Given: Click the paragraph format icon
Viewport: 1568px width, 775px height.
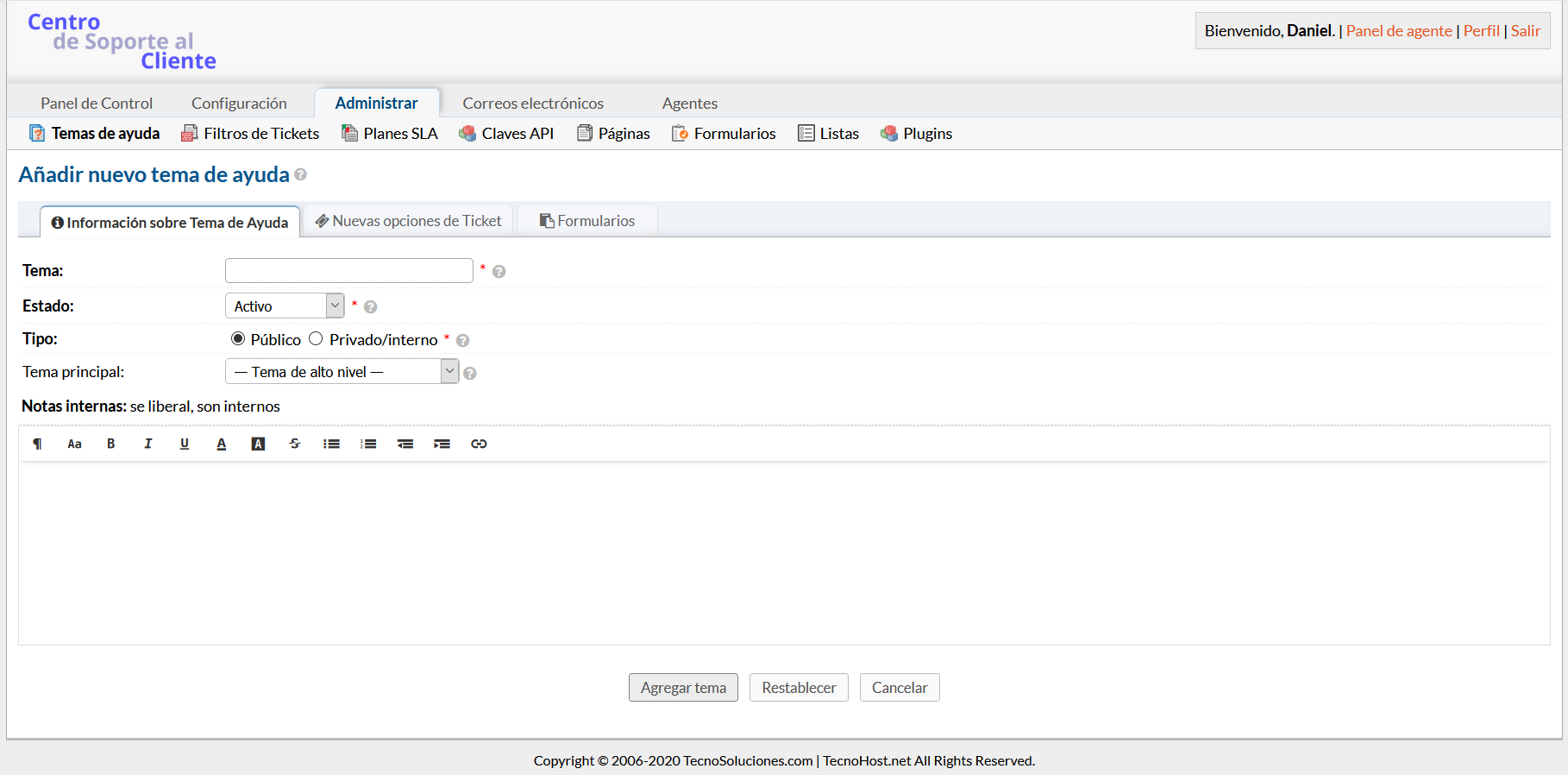Looking at the screenshot, I should coord(37,444).
